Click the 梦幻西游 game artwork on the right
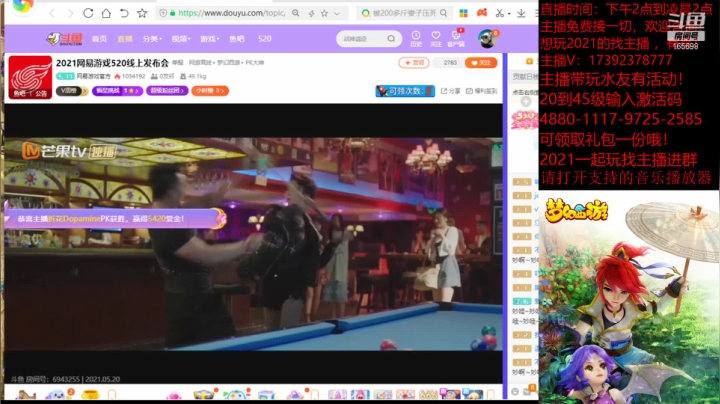This screenshot has height=404, width=720. coord(629,297)
